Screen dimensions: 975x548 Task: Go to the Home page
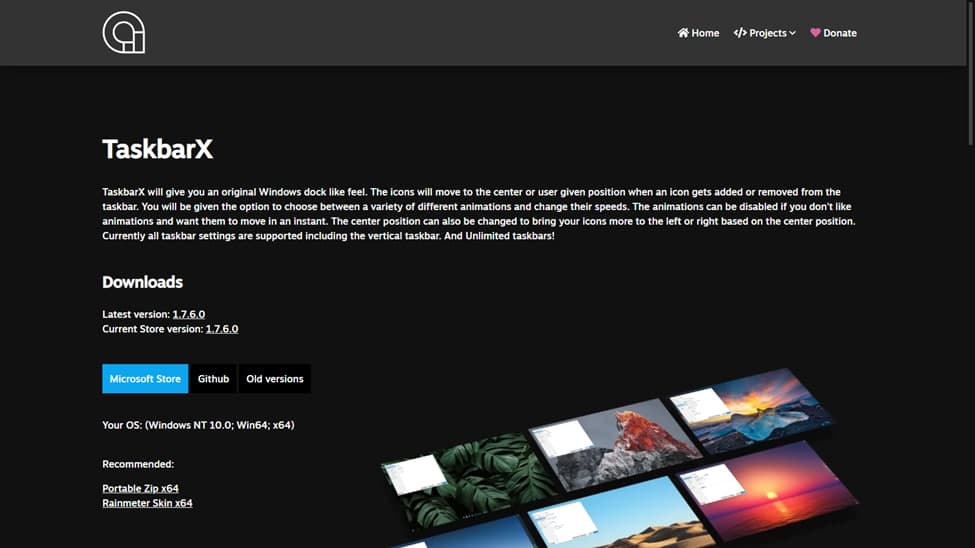698,33
